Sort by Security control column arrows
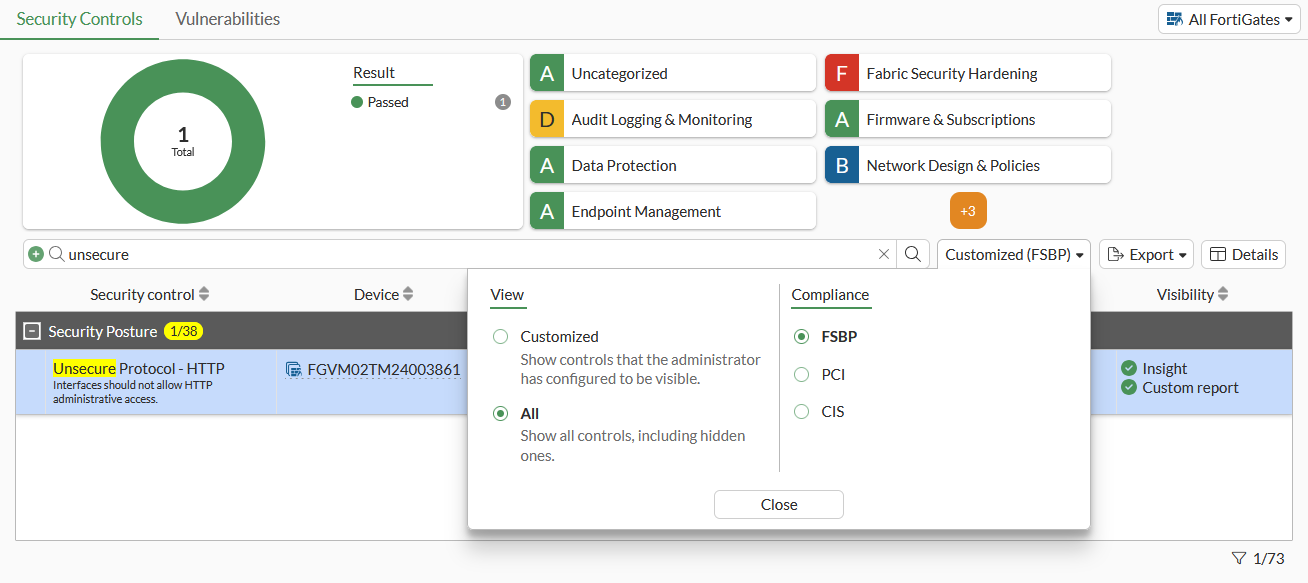1308x583 pixels. point(204,295)
